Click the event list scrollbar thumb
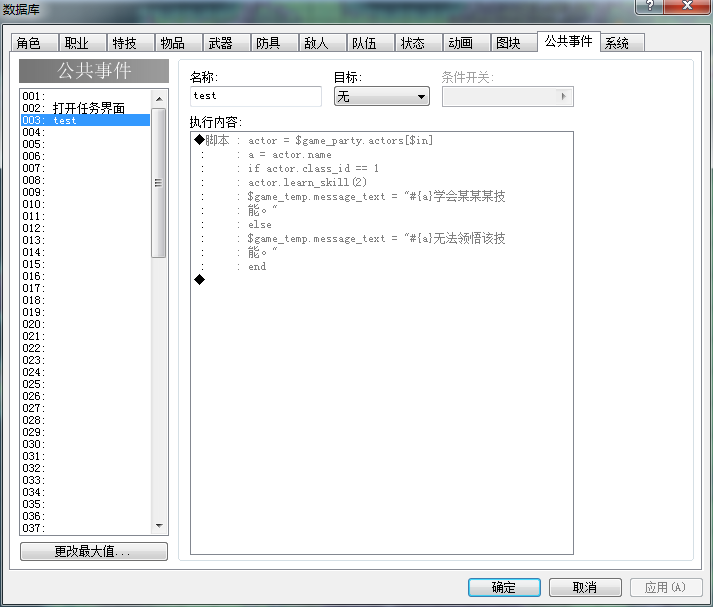 pos(159,183)
